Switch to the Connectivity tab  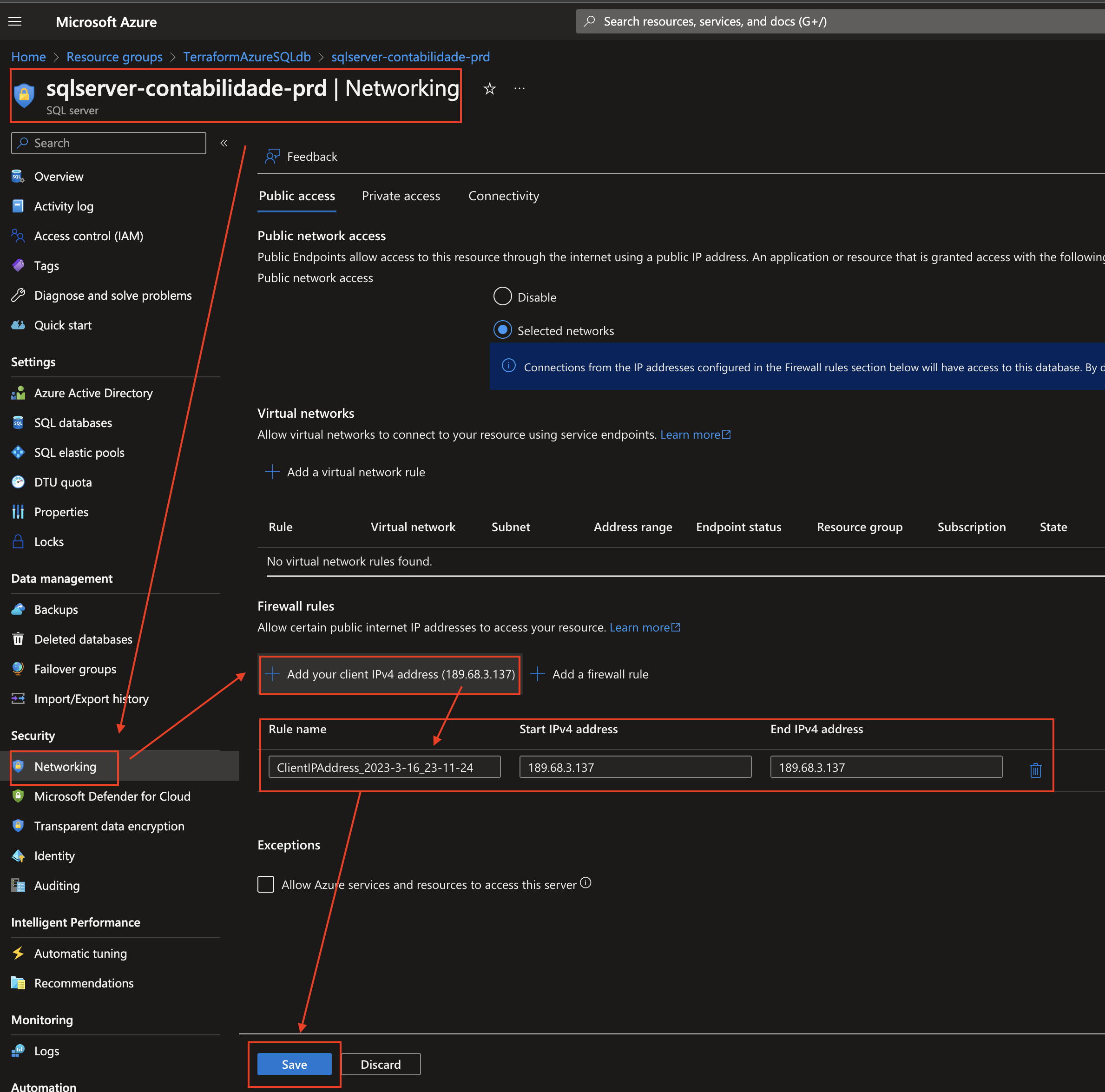click(x=503, y=196)
